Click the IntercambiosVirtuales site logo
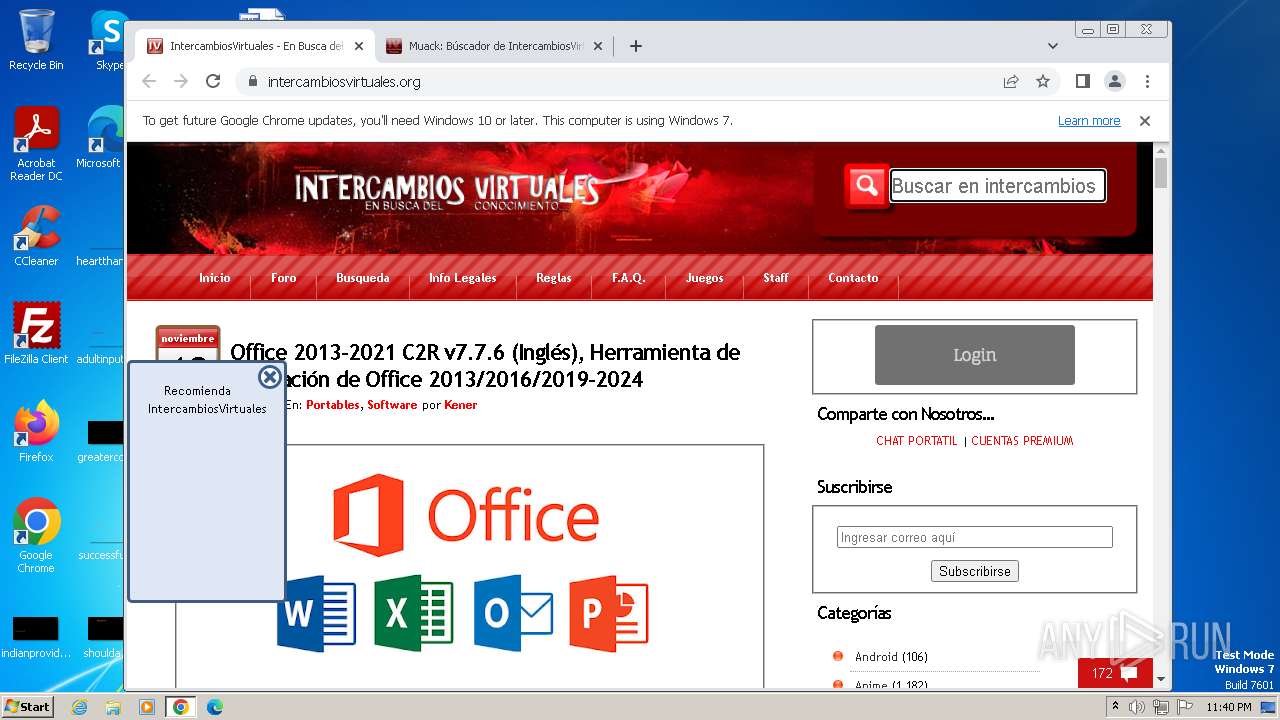1280x720 pixels. tap(447, 189)
